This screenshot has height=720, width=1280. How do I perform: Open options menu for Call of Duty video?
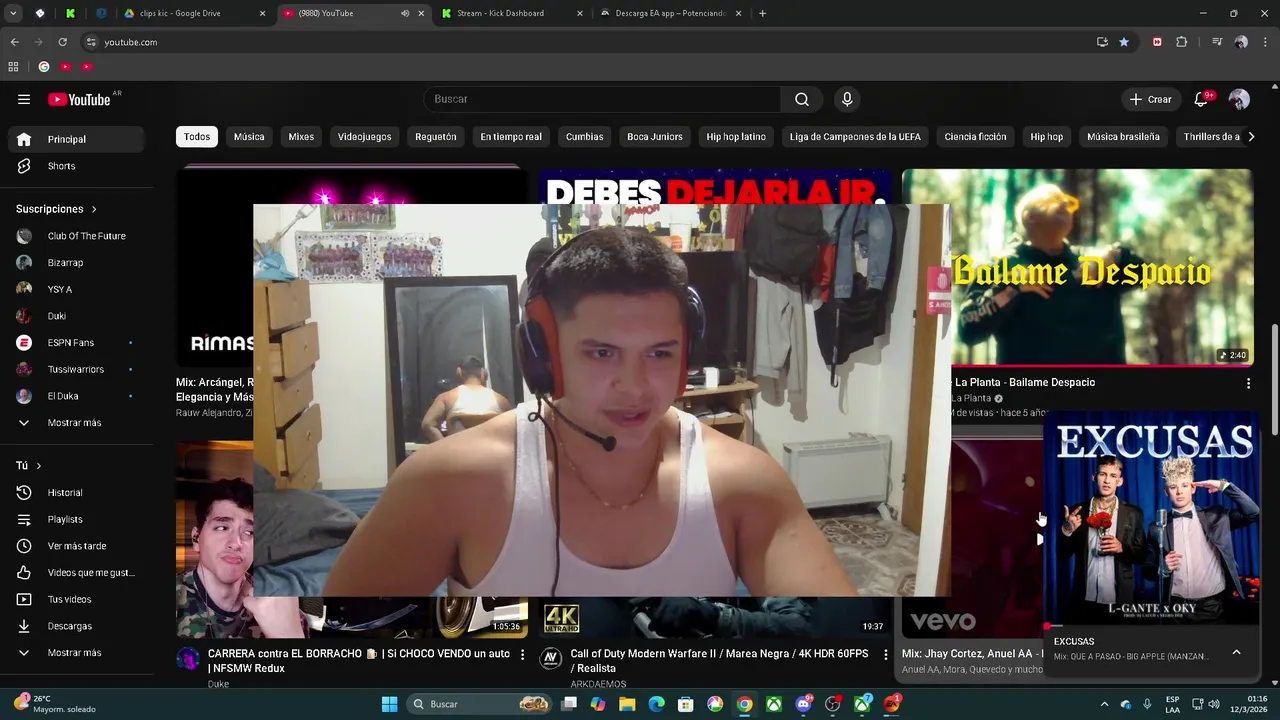pyautogui.click(x=885, y=654)
